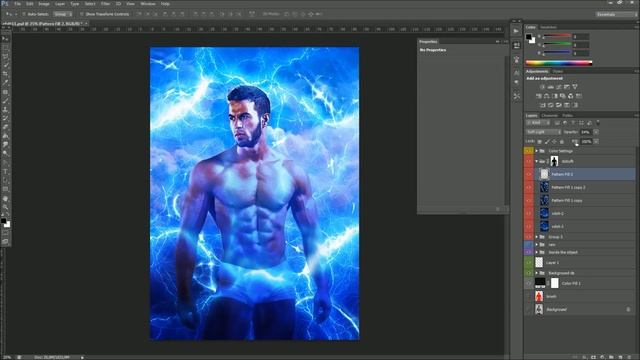
Task: Select the Eraser tool
Action: [5, 127]
